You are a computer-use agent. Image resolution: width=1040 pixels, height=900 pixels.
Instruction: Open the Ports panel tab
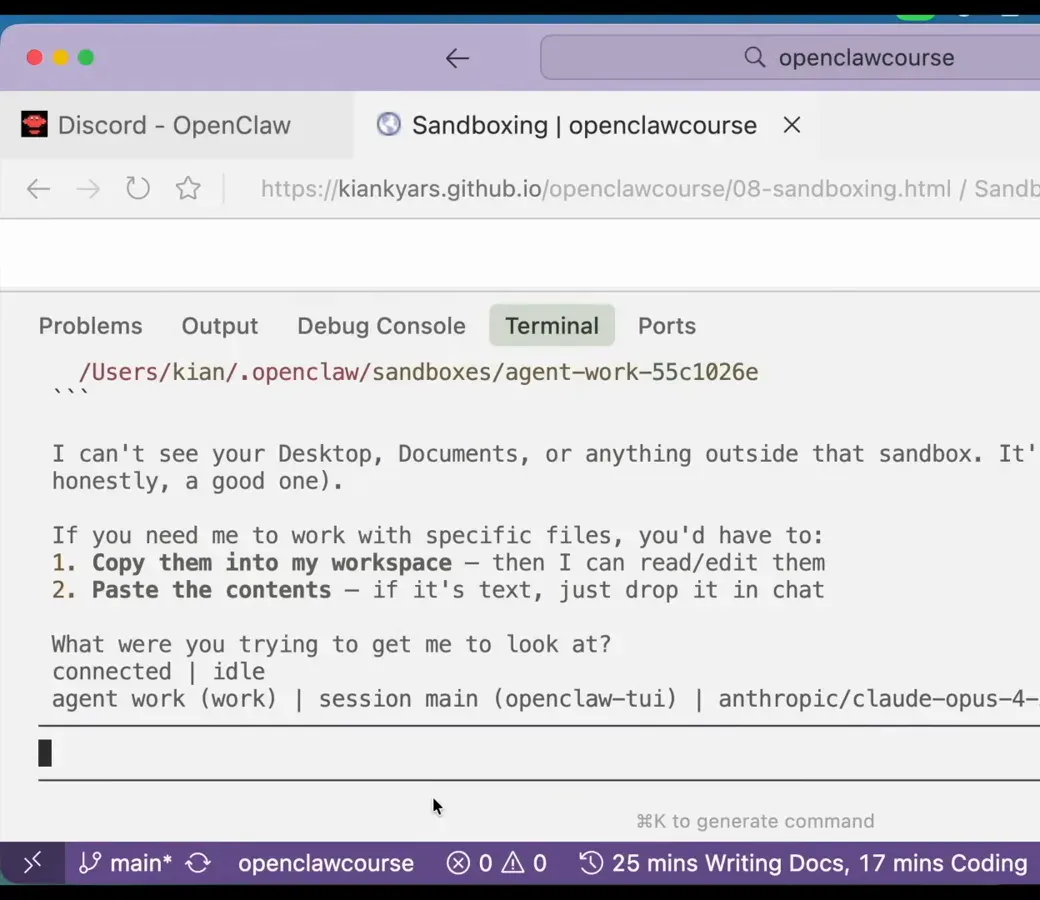pyautogui.click(x=667, y=326)
